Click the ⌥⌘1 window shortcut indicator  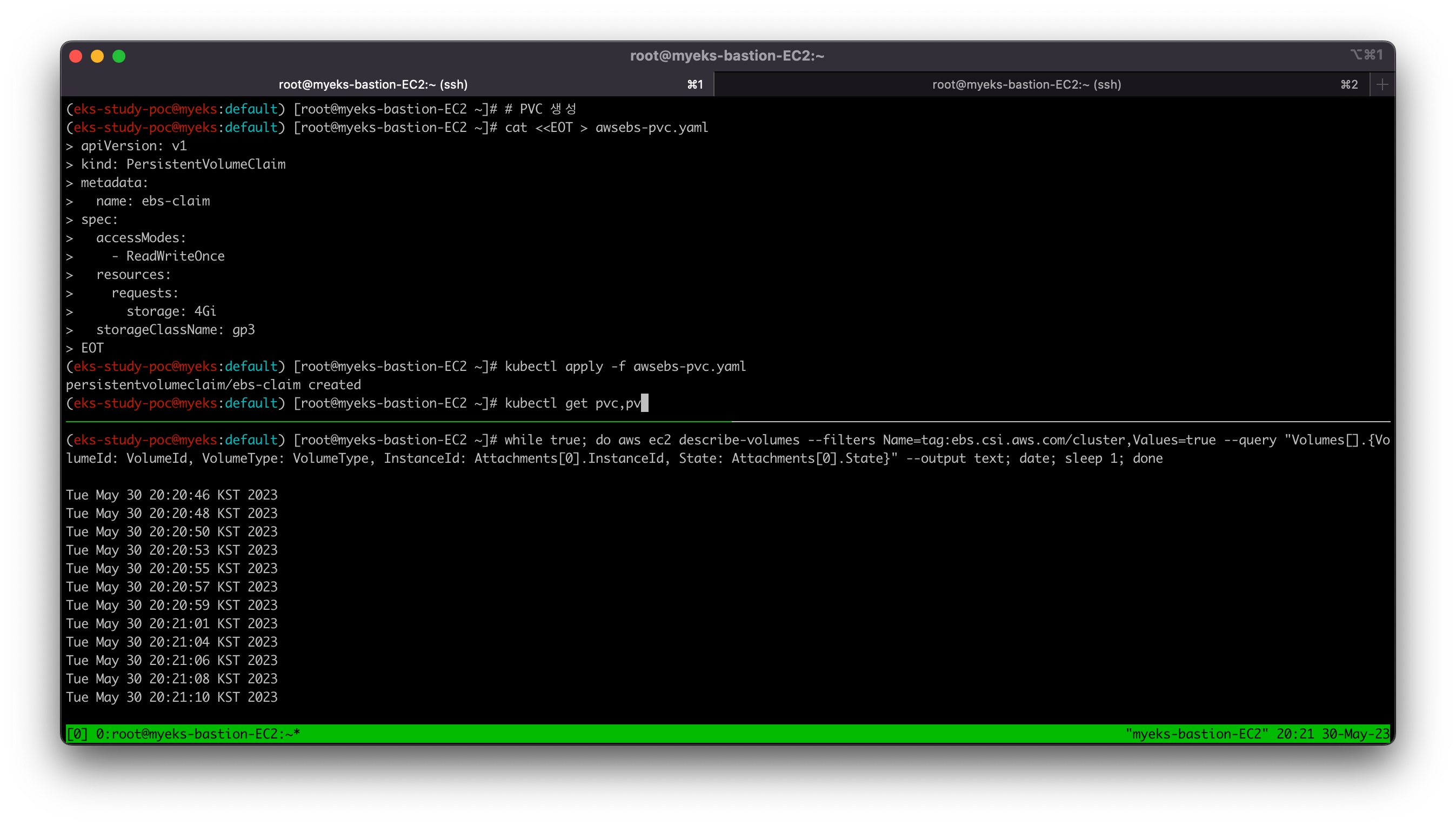coord(1366,55)
